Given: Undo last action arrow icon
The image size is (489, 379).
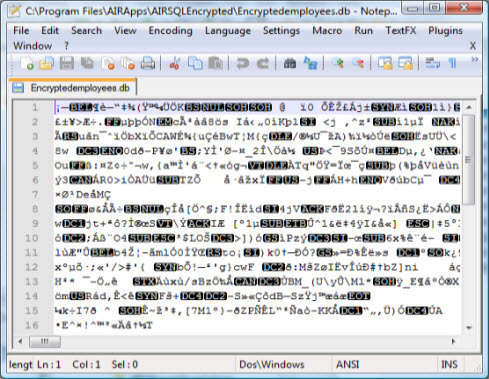Looking at the screenshot, I should click(x=242, y=63).
